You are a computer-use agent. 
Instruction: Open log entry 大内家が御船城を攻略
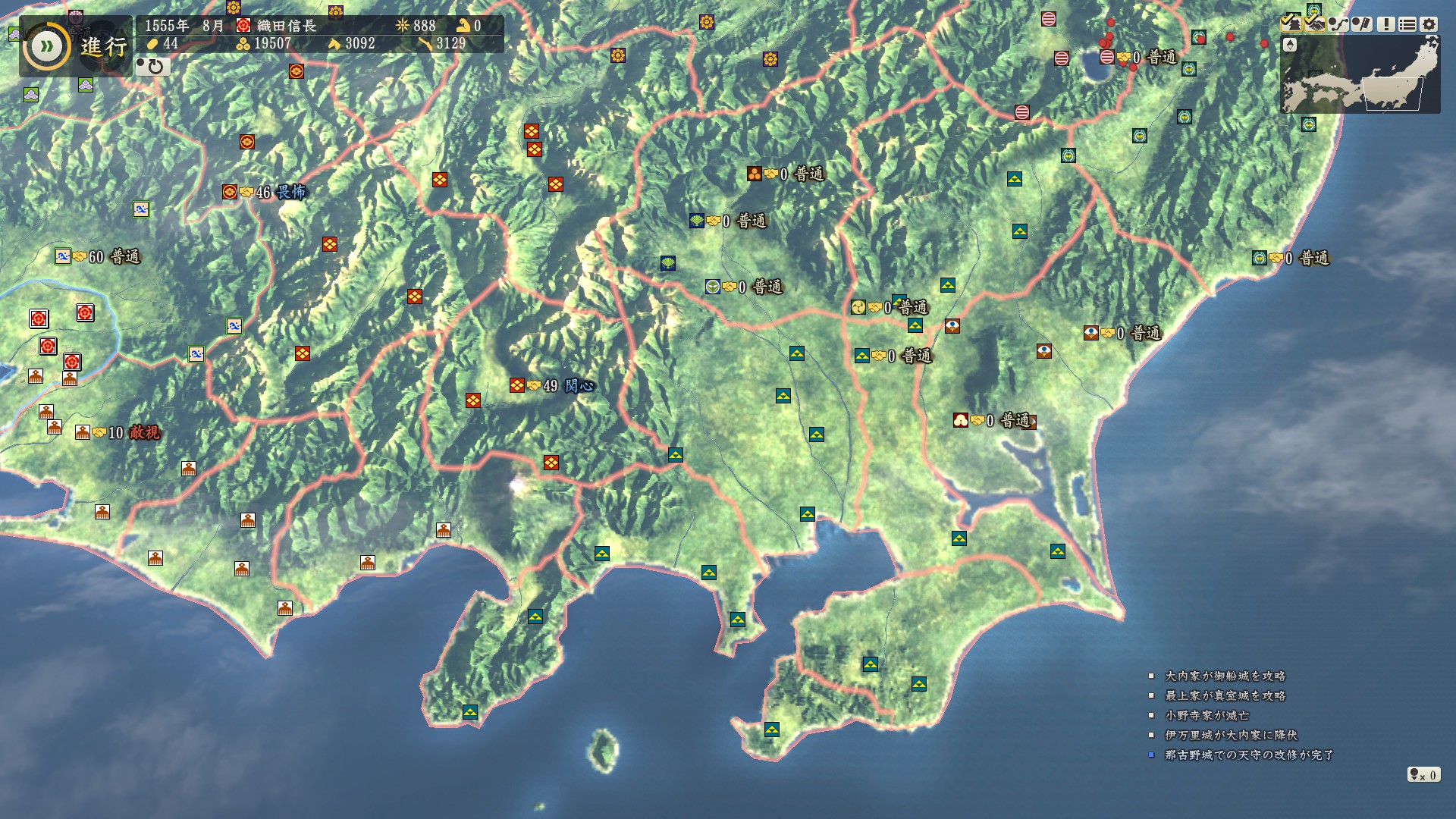1225,676
